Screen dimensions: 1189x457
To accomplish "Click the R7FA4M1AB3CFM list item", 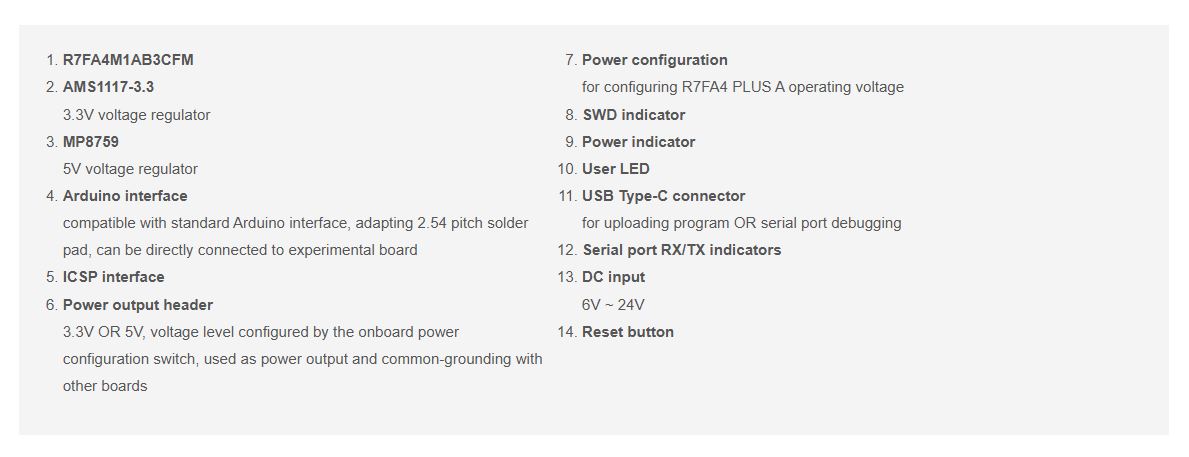I will (128, 60).
